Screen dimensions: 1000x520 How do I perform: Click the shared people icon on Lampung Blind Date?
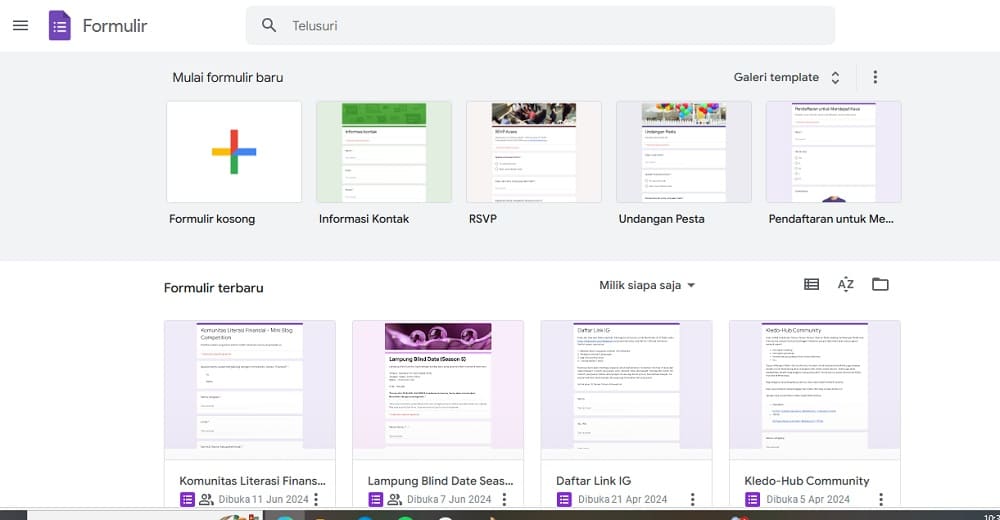click(395, 500)
